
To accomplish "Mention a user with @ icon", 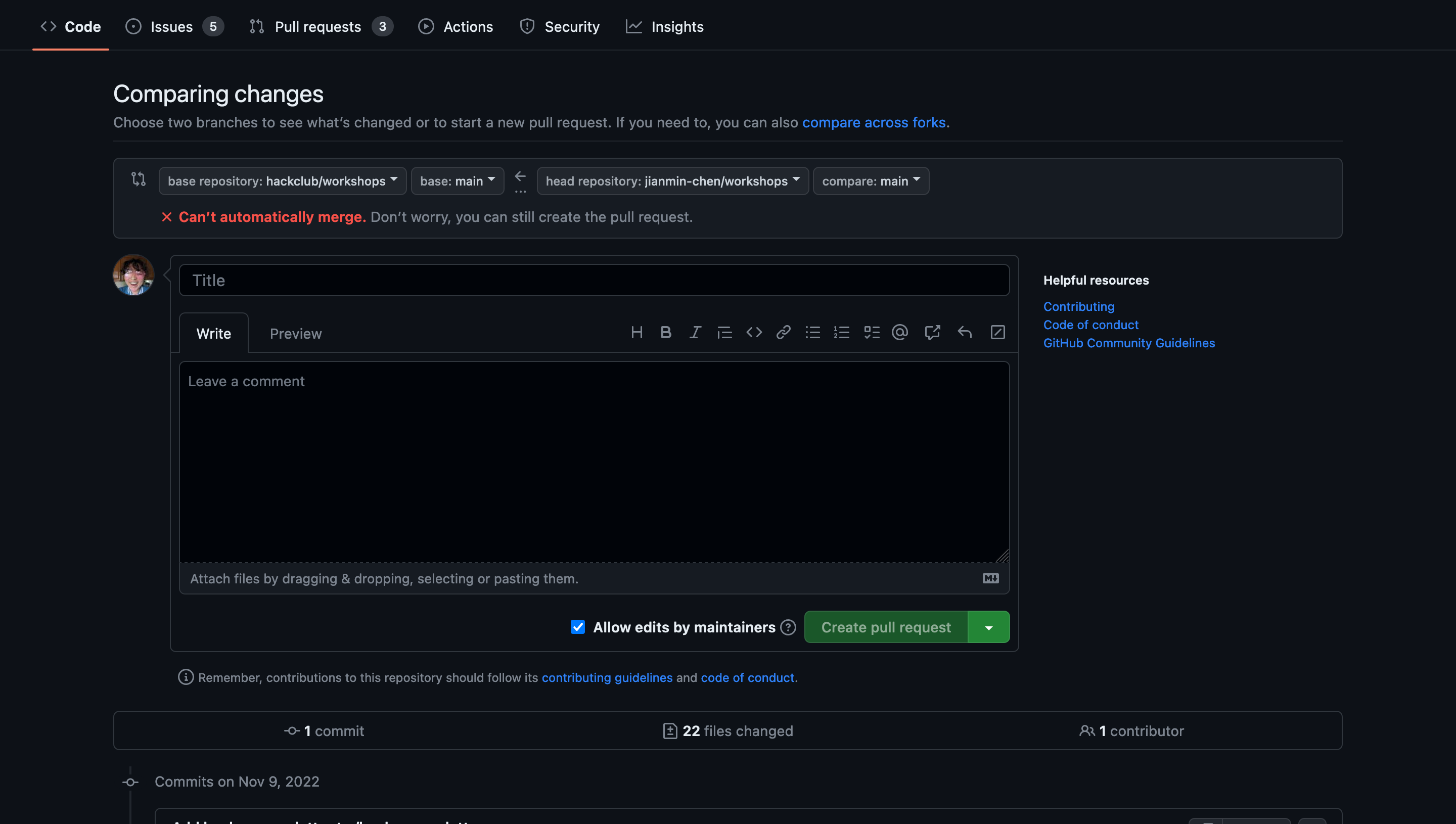I will [x=900, y=332].
